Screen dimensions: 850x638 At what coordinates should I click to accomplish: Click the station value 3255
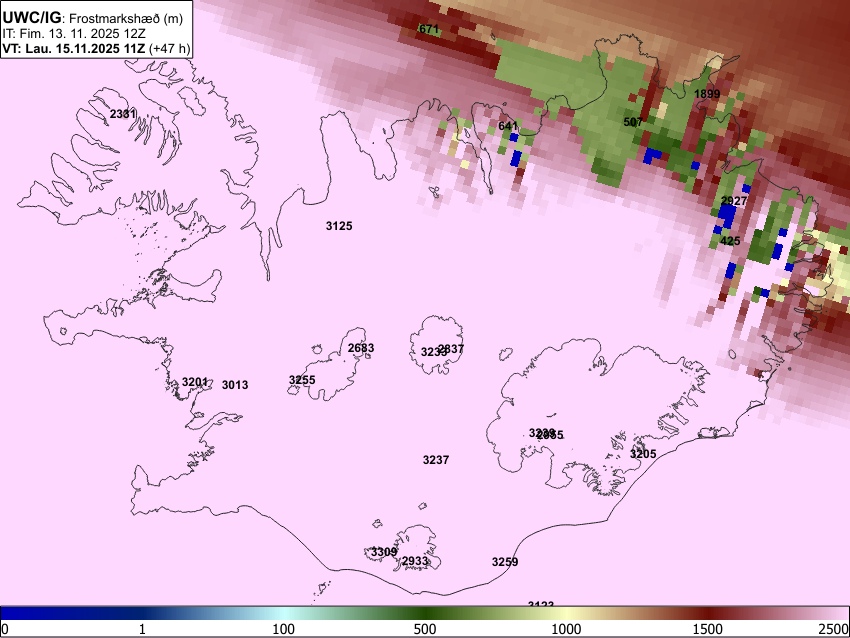tap(302, 379)
